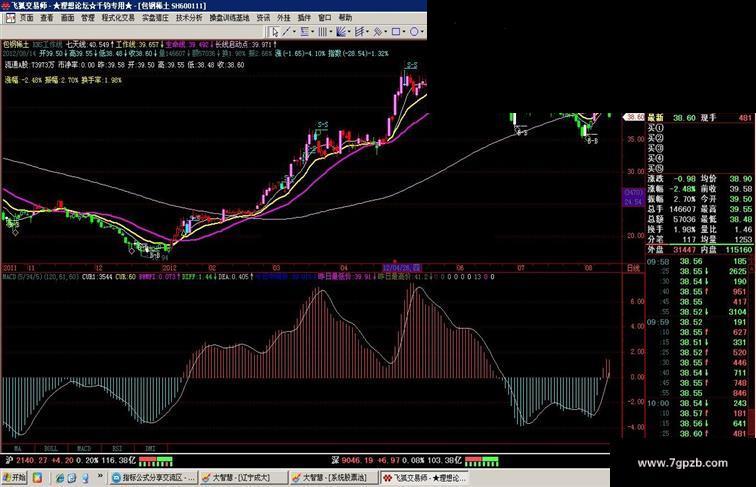Open the 画面 menu
Screen dimensions: 756x487
pyautogui.click(x=67, y=18)
